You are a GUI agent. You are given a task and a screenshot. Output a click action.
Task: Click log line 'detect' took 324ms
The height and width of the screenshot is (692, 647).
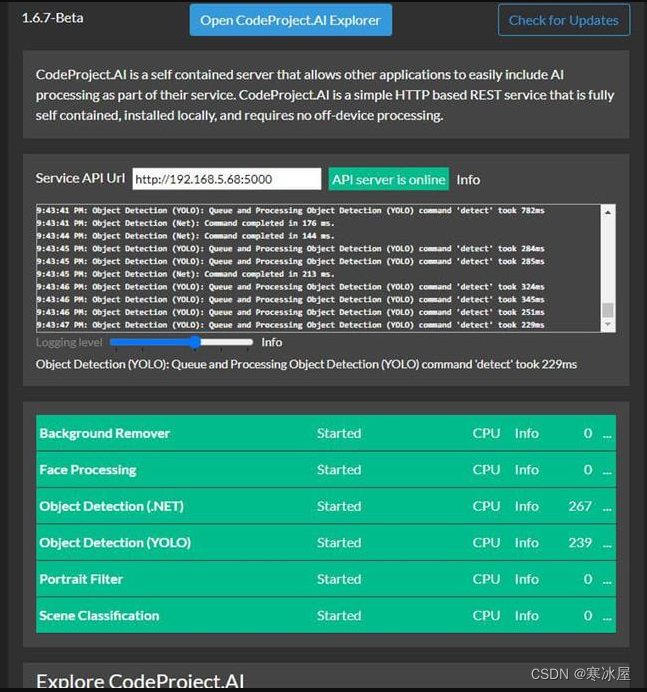click(290, 287)
